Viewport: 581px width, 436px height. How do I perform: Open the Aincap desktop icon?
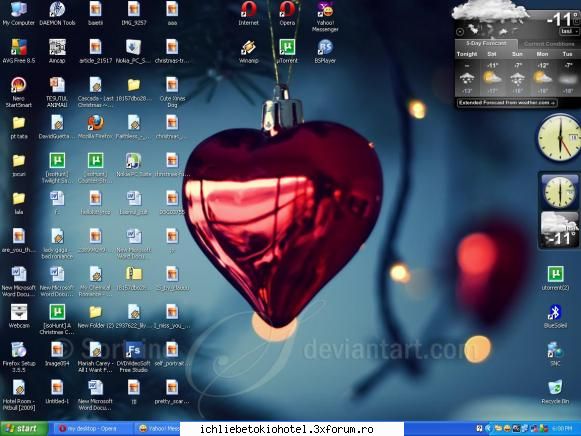(x=57, y=51)
